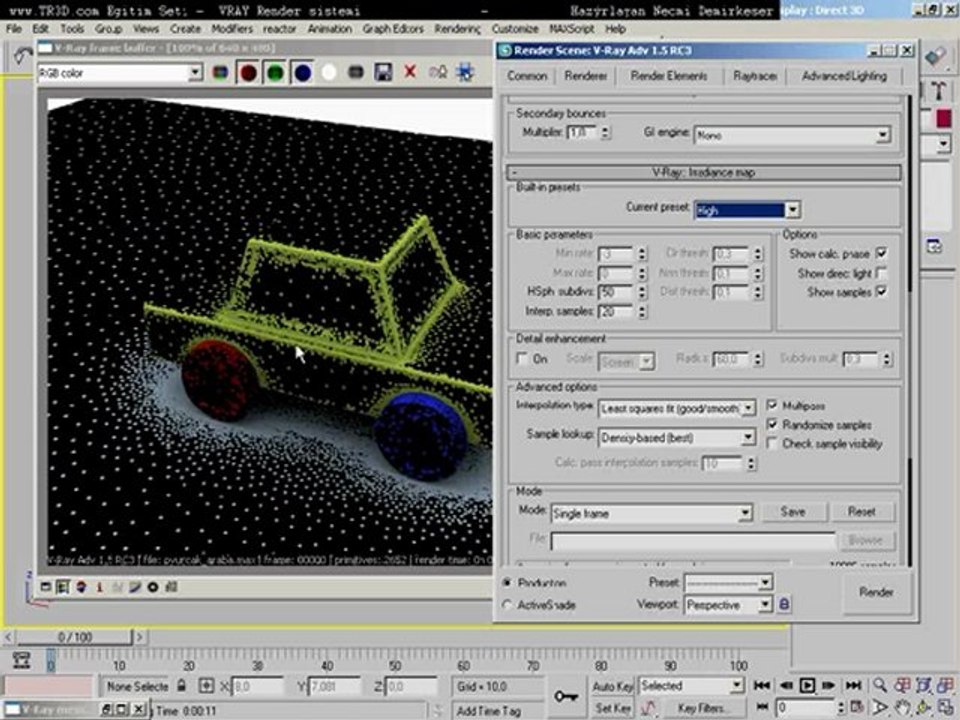Toggle Randomize samples checkbox

tap(772, 424)
